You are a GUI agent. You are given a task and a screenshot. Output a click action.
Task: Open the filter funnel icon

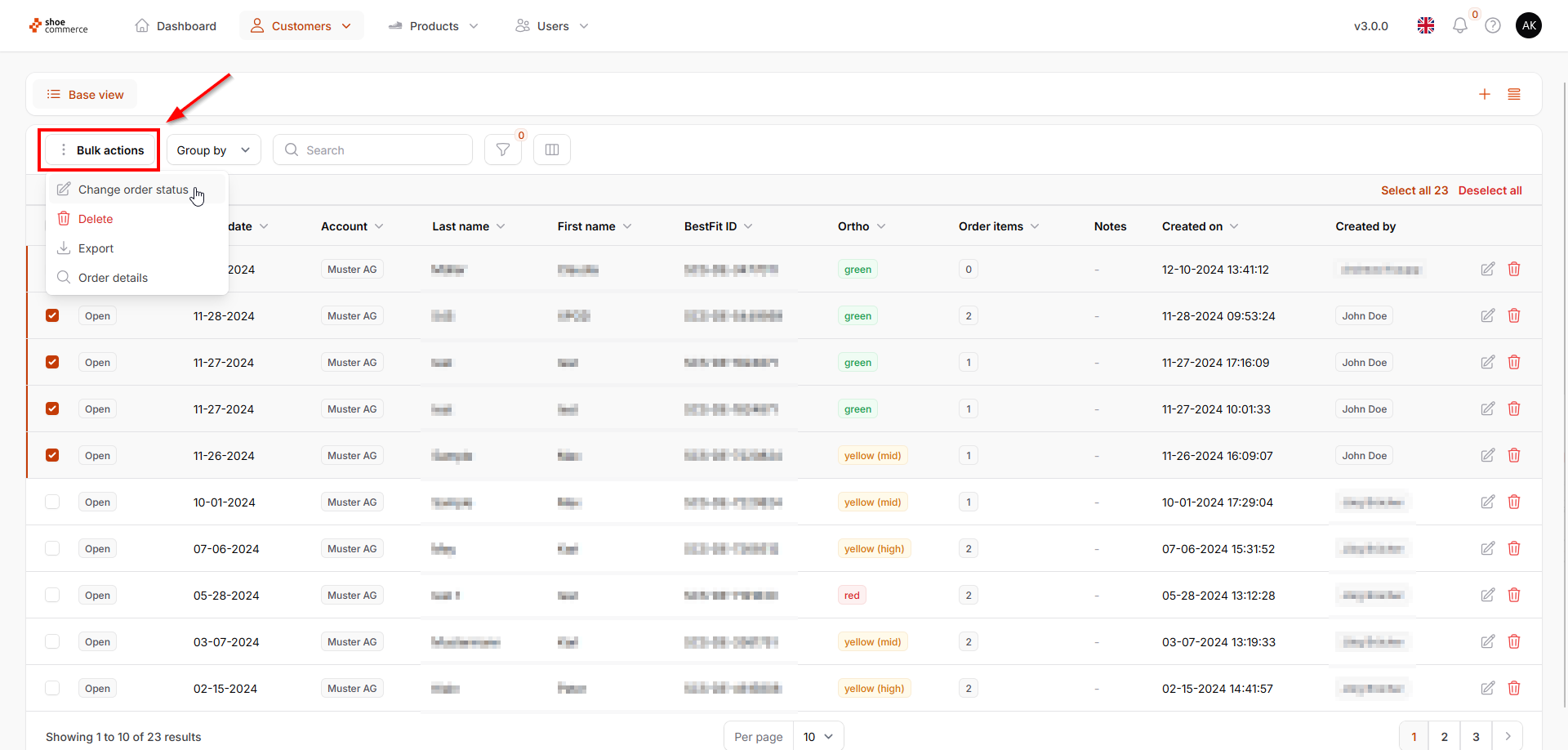click(x=503, y=150)
